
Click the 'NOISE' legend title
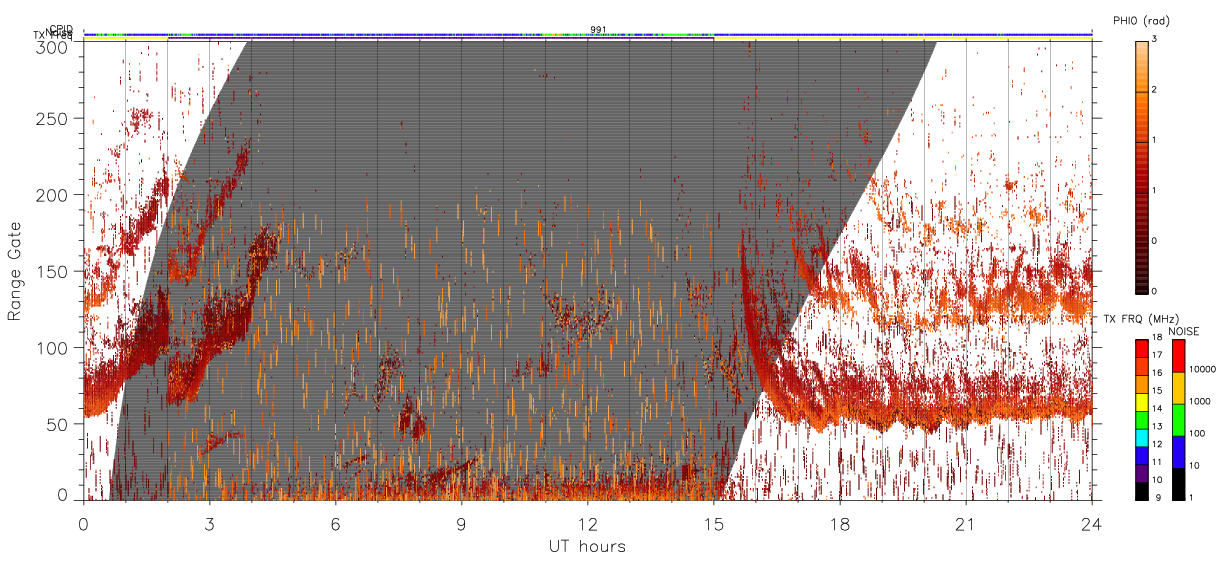(x=1184, y=331)
